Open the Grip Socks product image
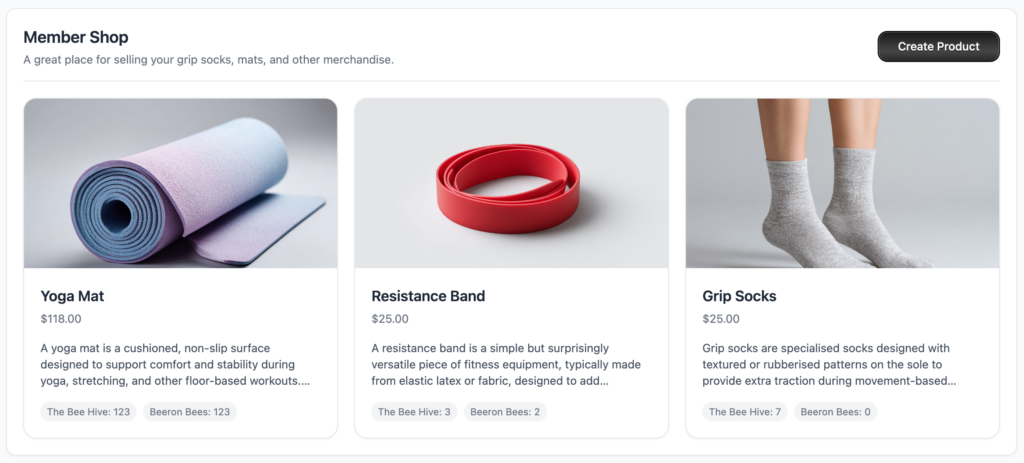This screenshot has width=1024, height=463. (x=842, y=183)
